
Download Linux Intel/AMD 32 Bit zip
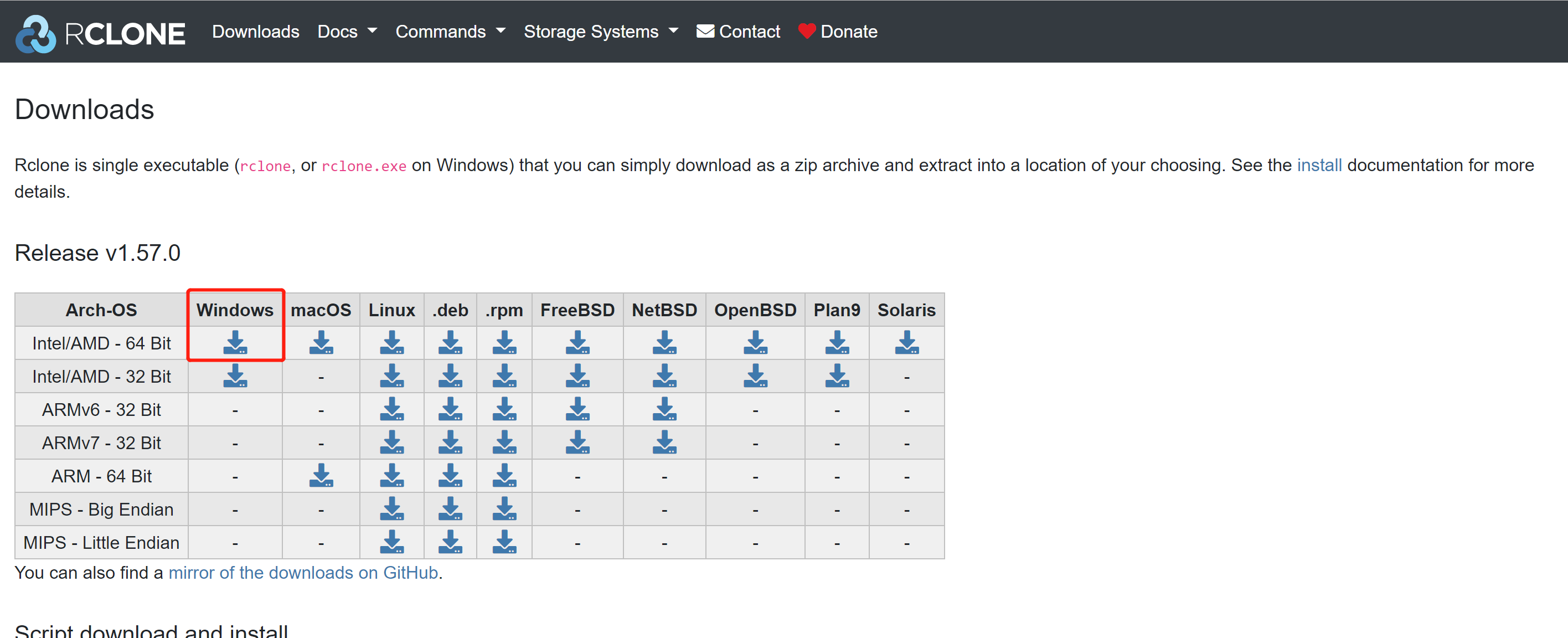pos(391,375)
